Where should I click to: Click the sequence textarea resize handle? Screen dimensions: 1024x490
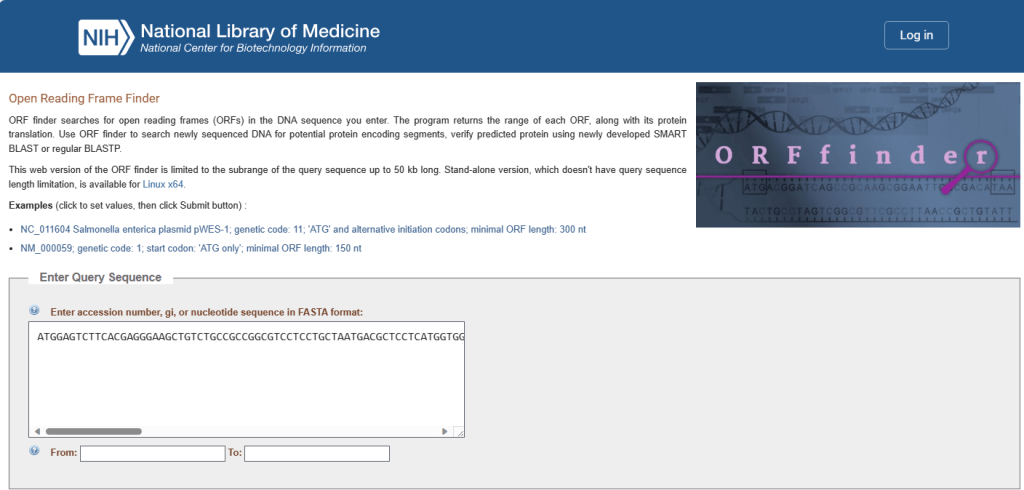459,431
